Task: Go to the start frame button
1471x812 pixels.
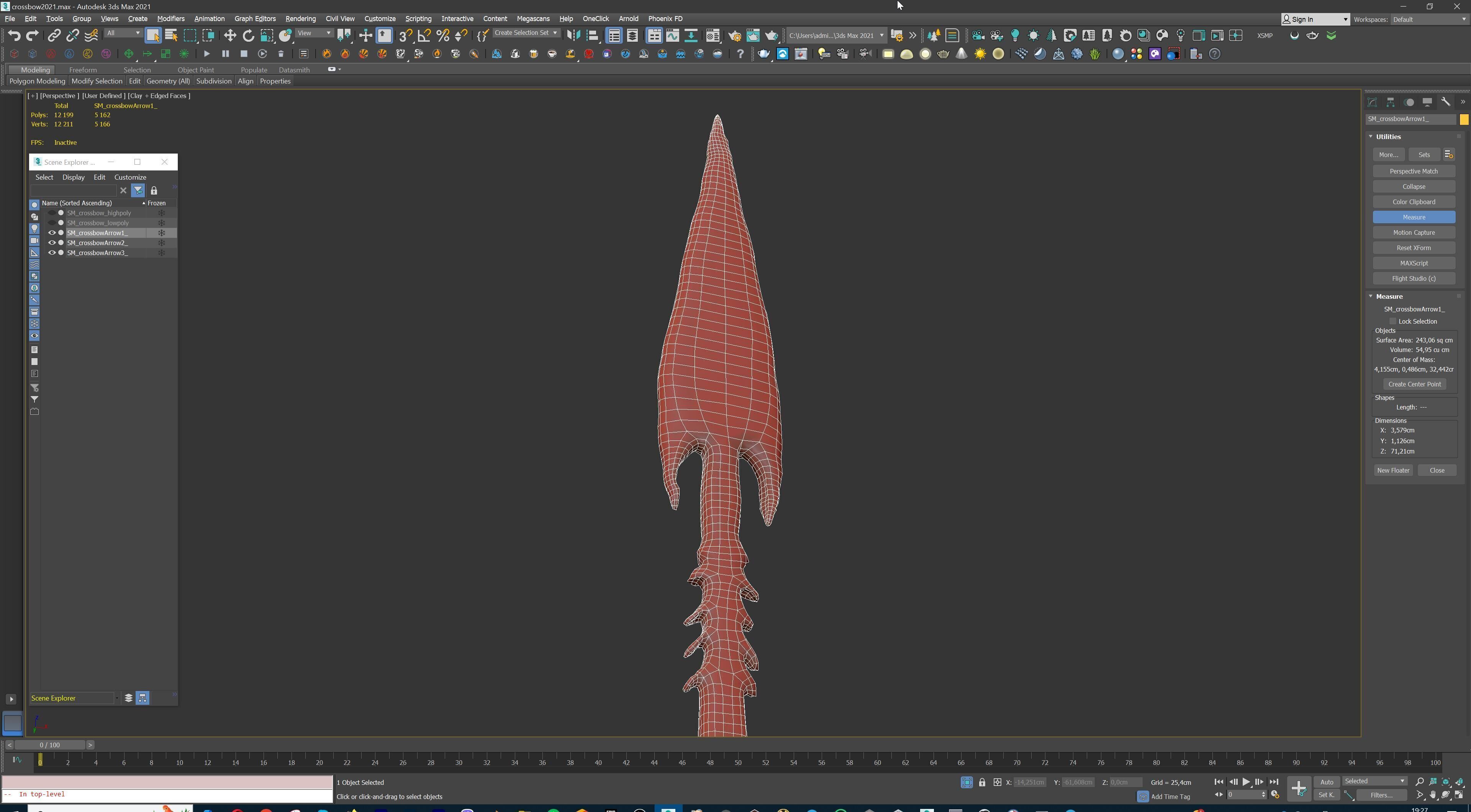Action: coord(1219,782)
